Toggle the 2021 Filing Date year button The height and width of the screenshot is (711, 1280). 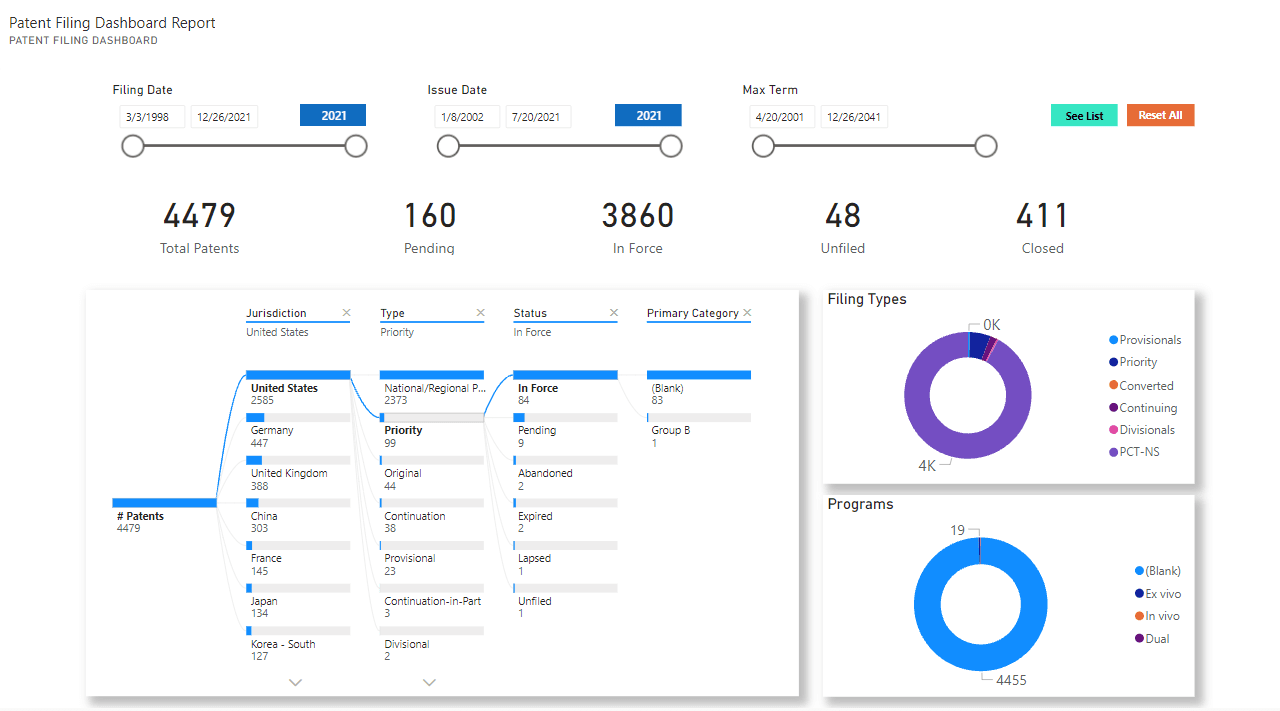tap(333, 116)
